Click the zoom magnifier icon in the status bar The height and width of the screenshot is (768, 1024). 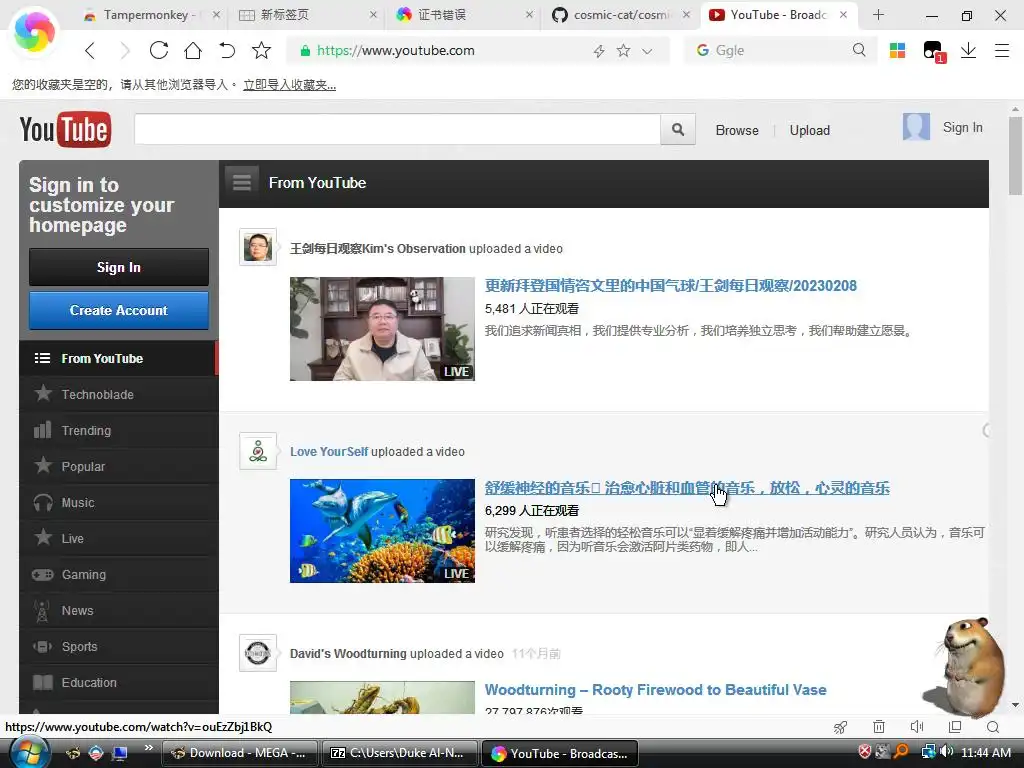(993, 727)
